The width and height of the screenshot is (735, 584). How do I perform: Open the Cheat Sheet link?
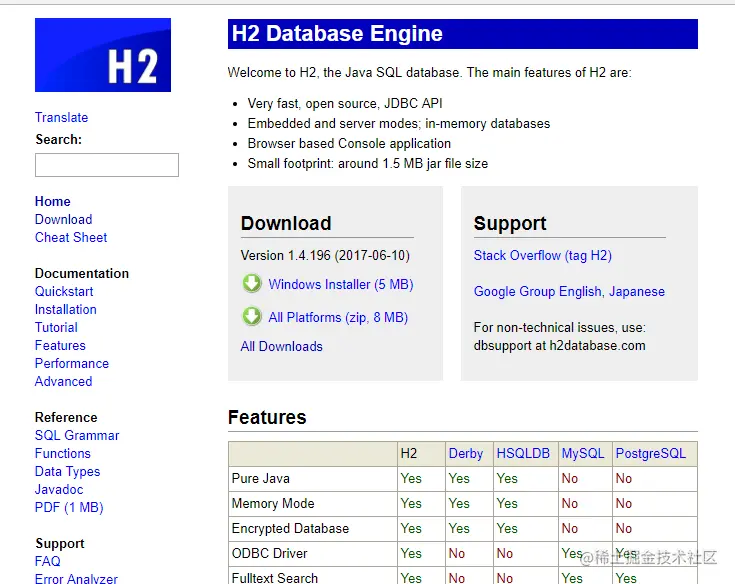tap(71, 237)
